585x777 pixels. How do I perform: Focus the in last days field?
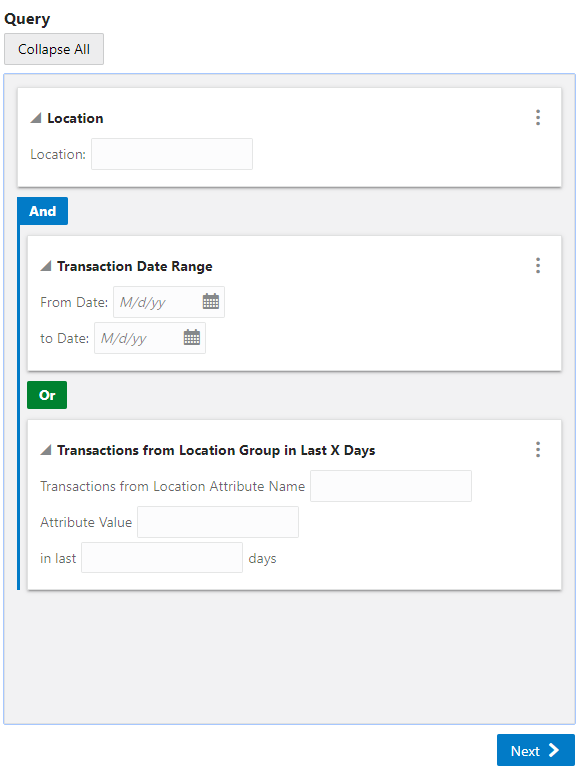162,557
